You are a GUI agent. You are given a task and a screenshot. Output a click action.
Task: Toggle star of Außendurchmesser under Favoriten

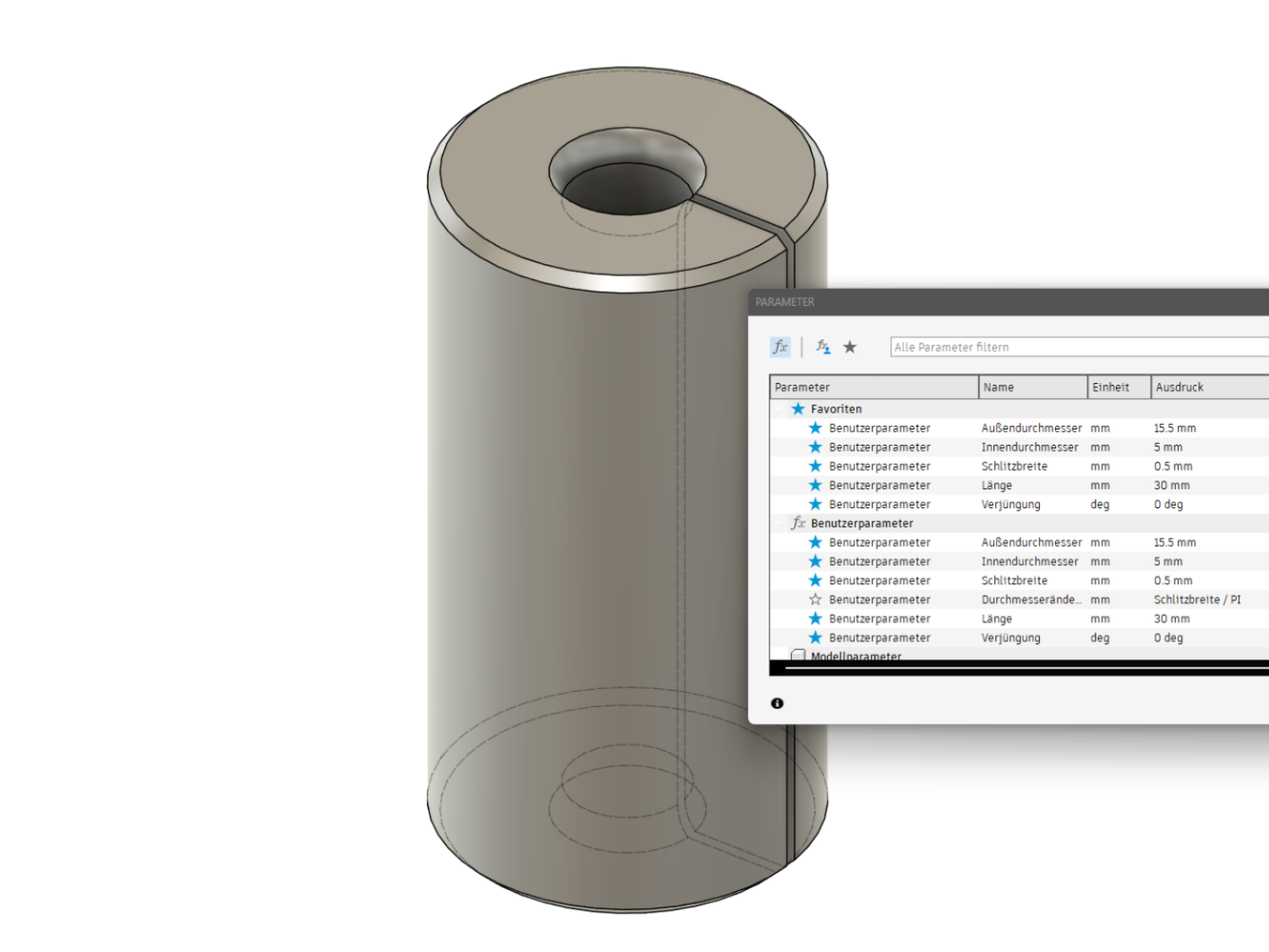click(815, 428)
